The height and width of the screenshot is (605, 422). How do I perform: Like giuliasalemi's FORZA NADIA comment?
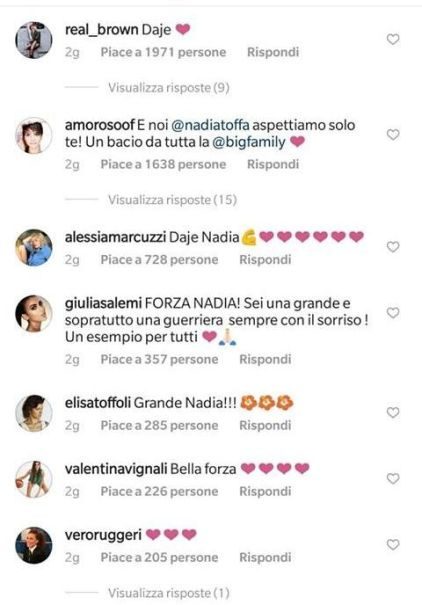[x=393, y=313]
